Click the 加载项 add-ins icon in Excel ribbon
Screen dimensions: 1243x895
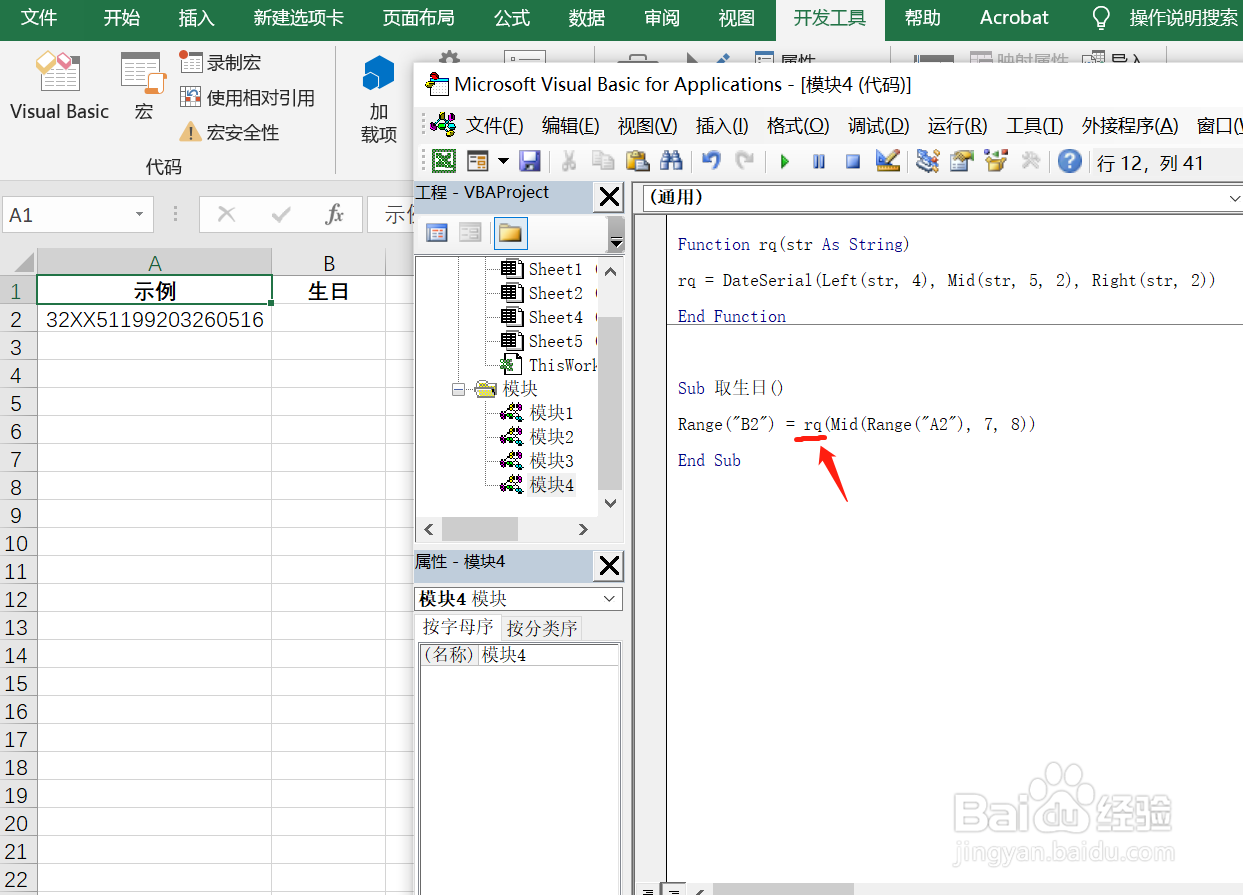(378, 98)
